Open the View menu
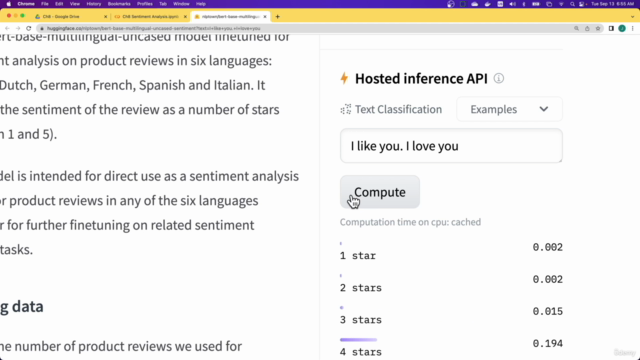This screenshot has width=640, height=360. [x=75, y=4]
